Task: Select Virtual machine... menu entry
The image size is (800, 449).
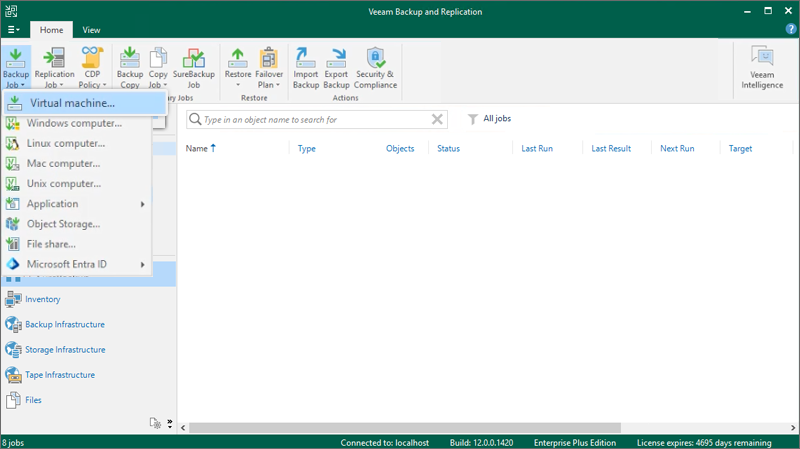Action: 85,103
